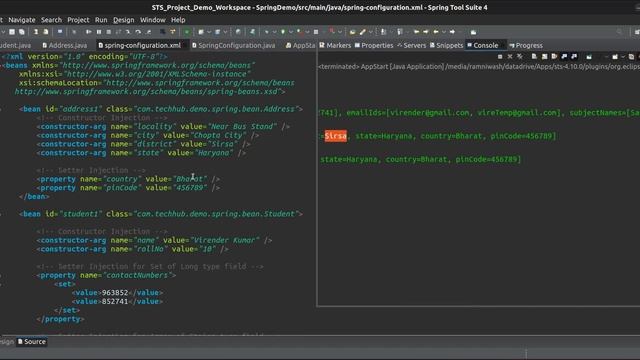640x360 pixels.
Task: Open the Project menu
Action: pyautogui.click(x=78, y=20)
